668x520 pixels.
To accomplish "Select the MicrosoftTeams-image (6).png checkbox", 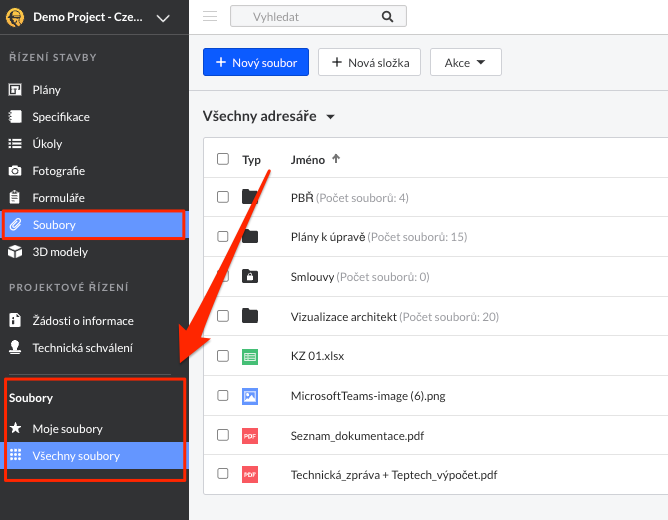I will tap(223, 396).
